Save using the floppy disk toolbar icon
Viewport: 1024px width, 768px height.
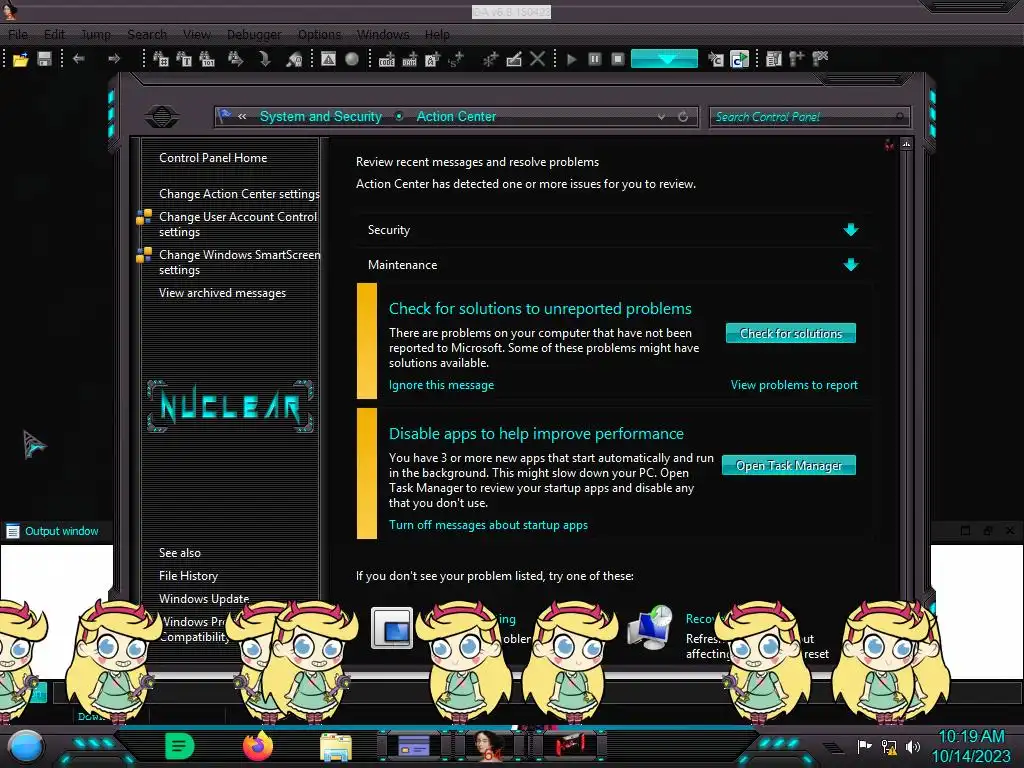44,59
